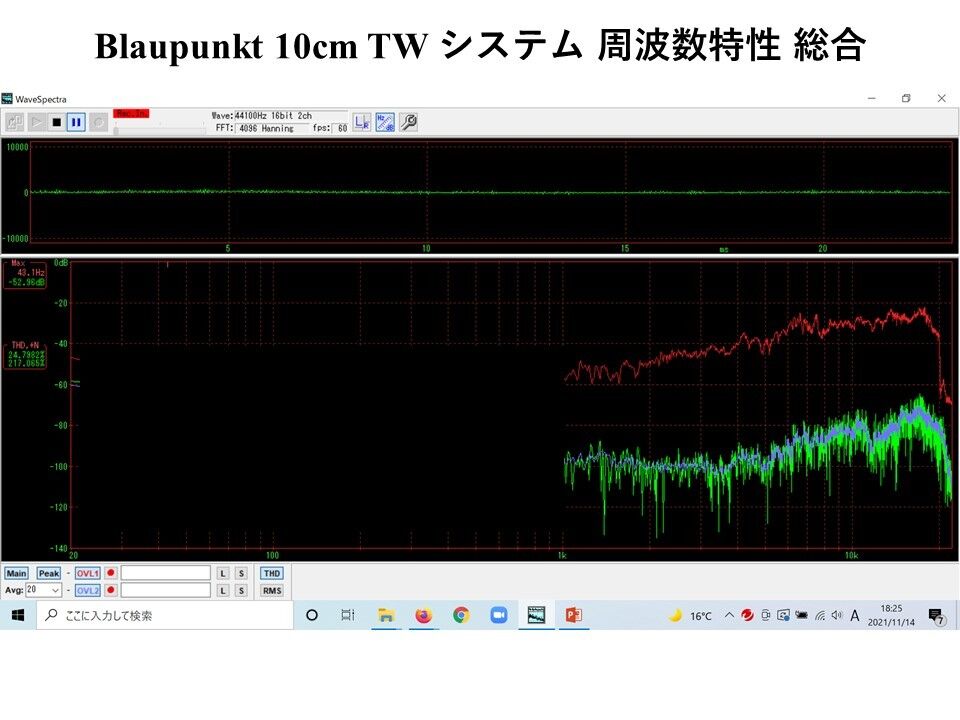Click the Wave format field 44100Hz 16bit 2ch

(x=290, y=116)
